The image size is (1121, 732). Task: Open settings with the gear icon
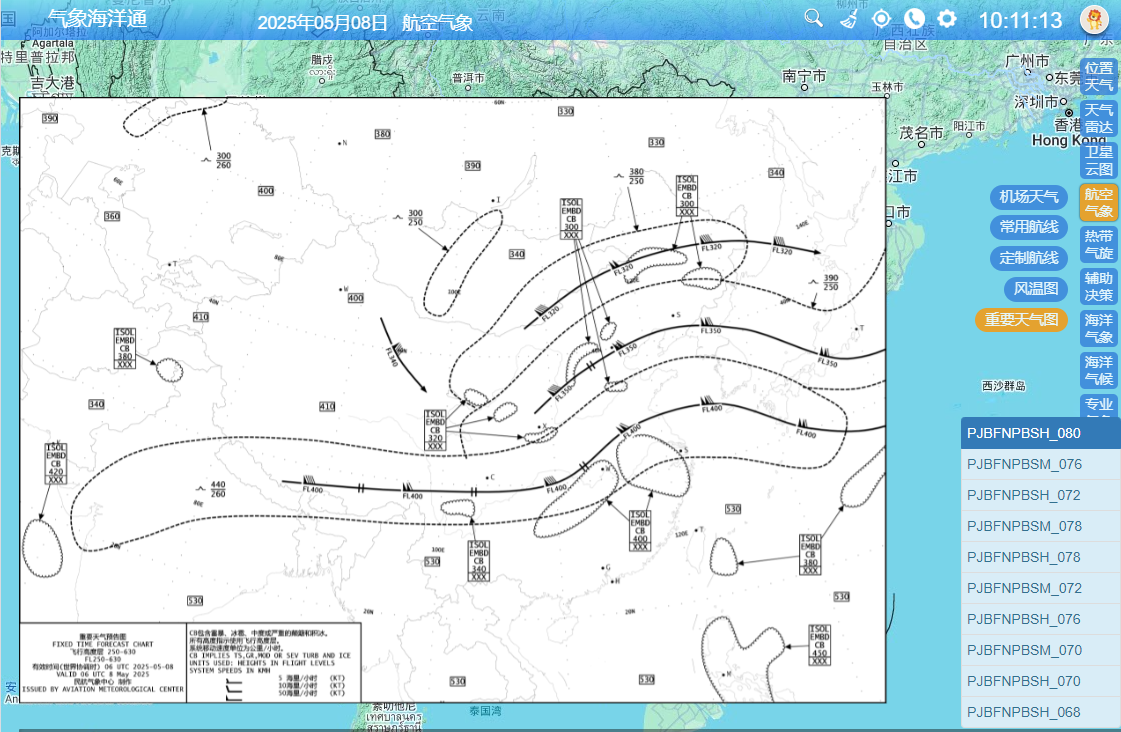click(x=947, y=19)
